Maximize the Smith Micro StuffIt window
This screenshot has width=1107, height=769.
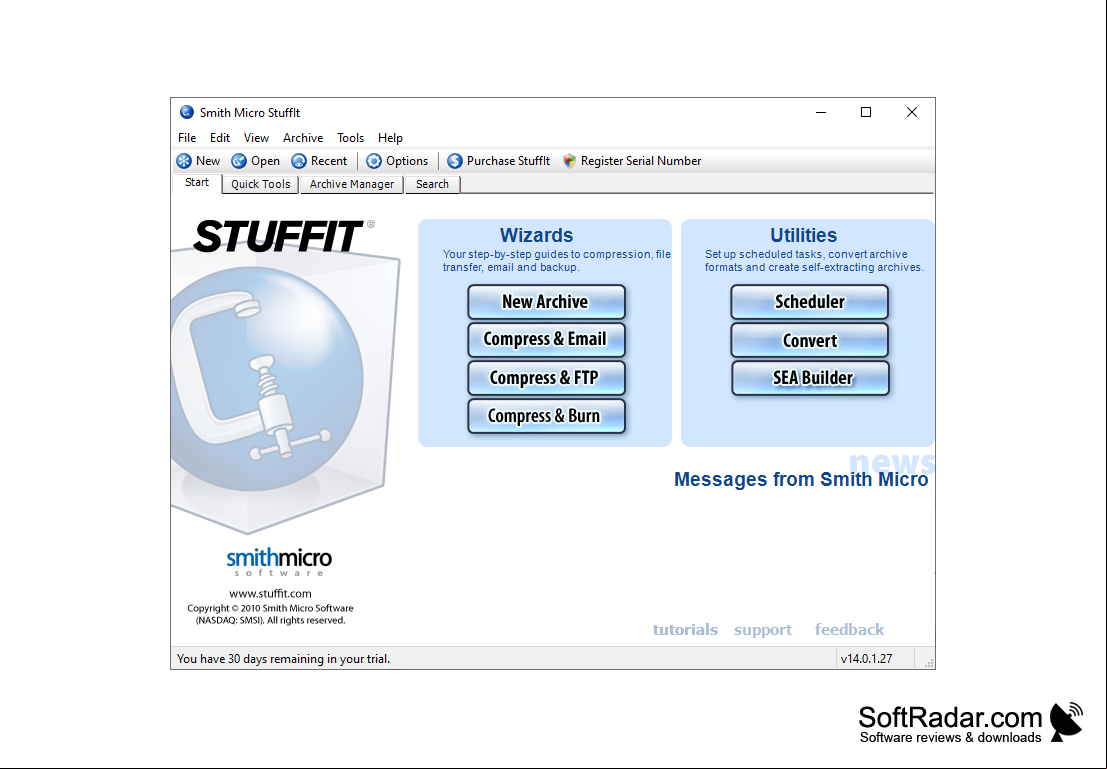[x=866, y=112]
